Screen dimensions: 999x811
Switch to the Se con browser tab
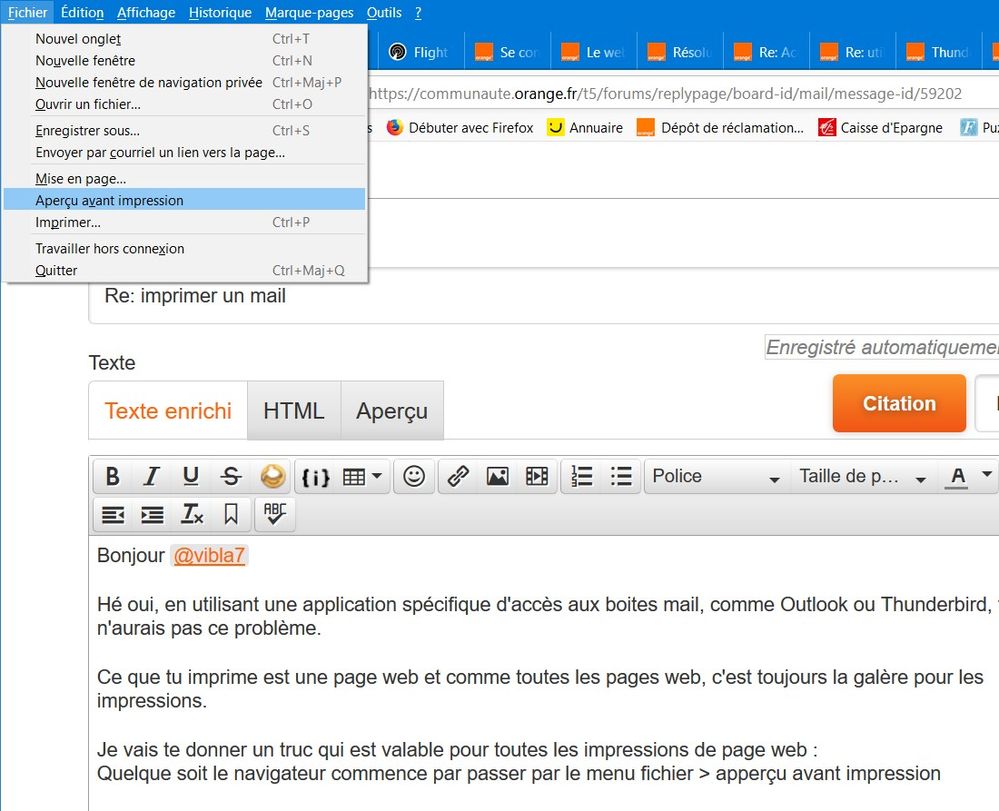tap(507, 52)
